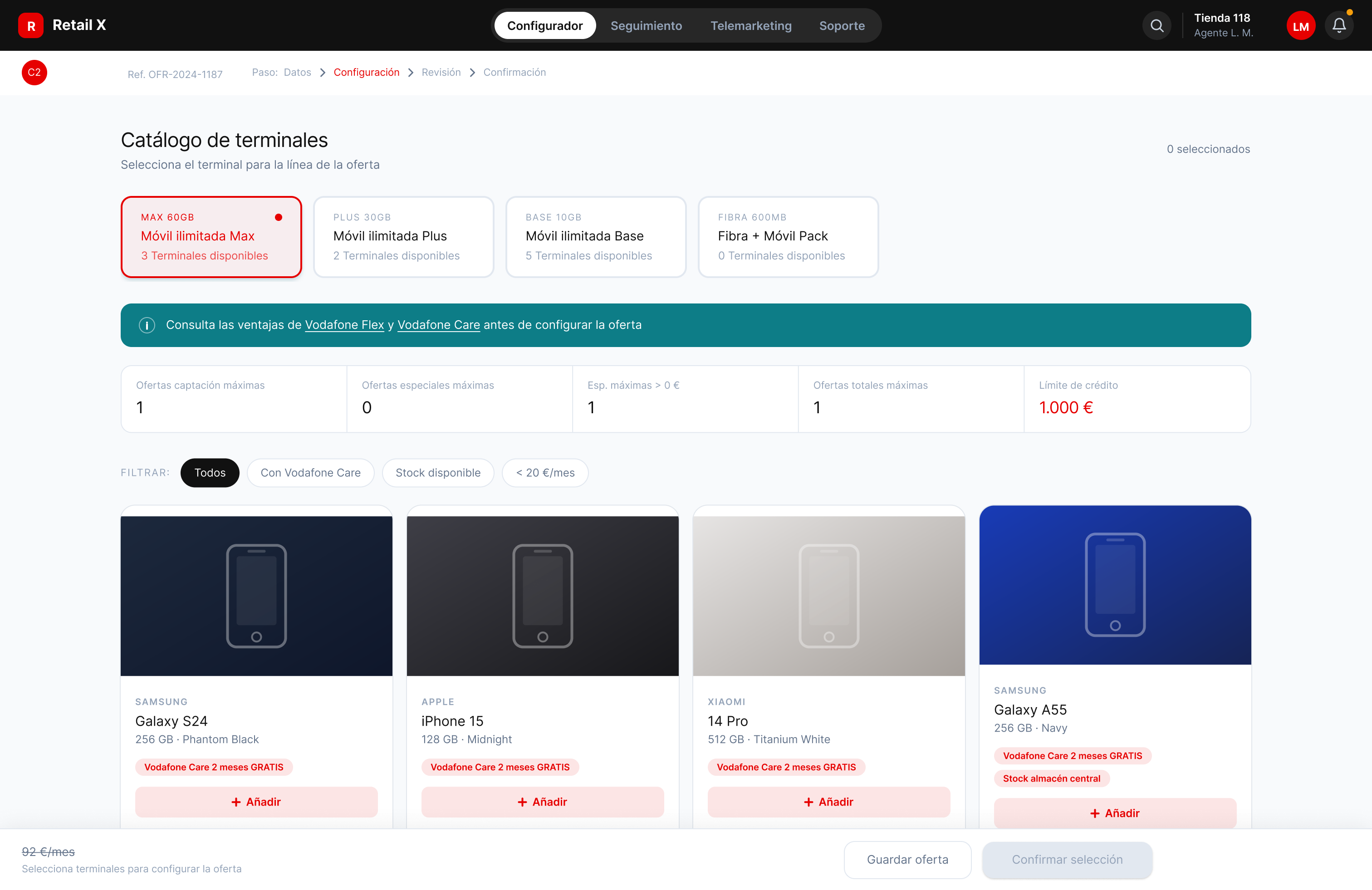This screenshot has height=890, width=1372.
Task: Go to the Datos breadcrumb step
Action: 297,72
